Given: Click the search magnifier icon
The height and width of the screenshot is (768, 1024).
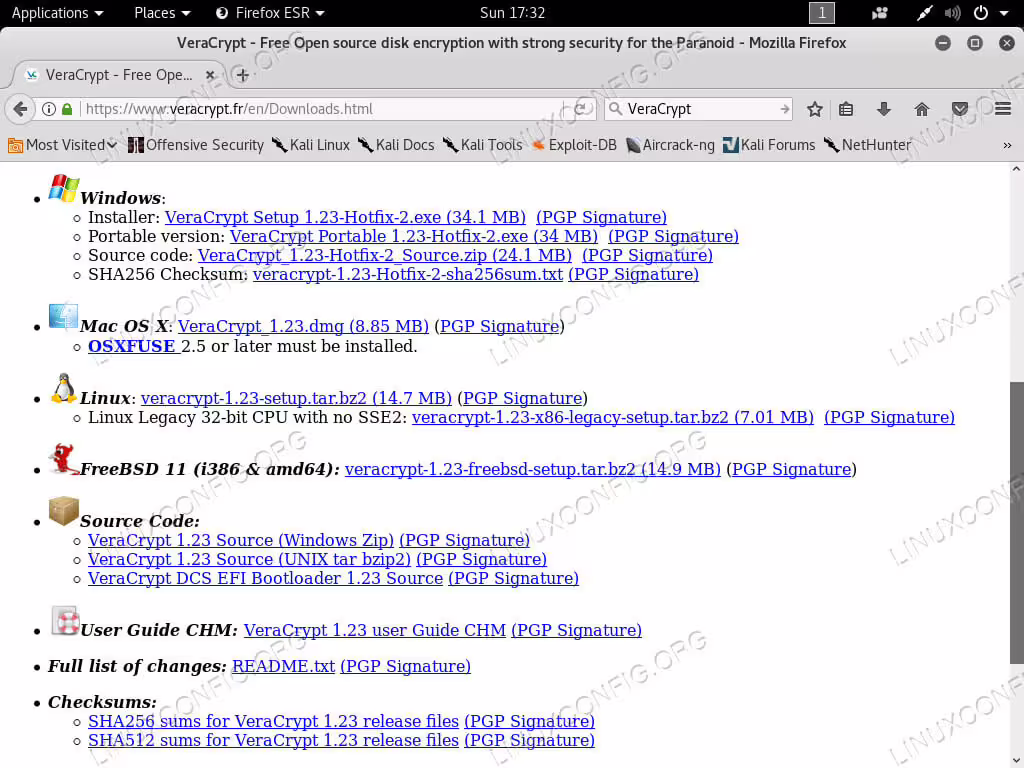Looking at the screenshot, I should [x=615, y=109].
